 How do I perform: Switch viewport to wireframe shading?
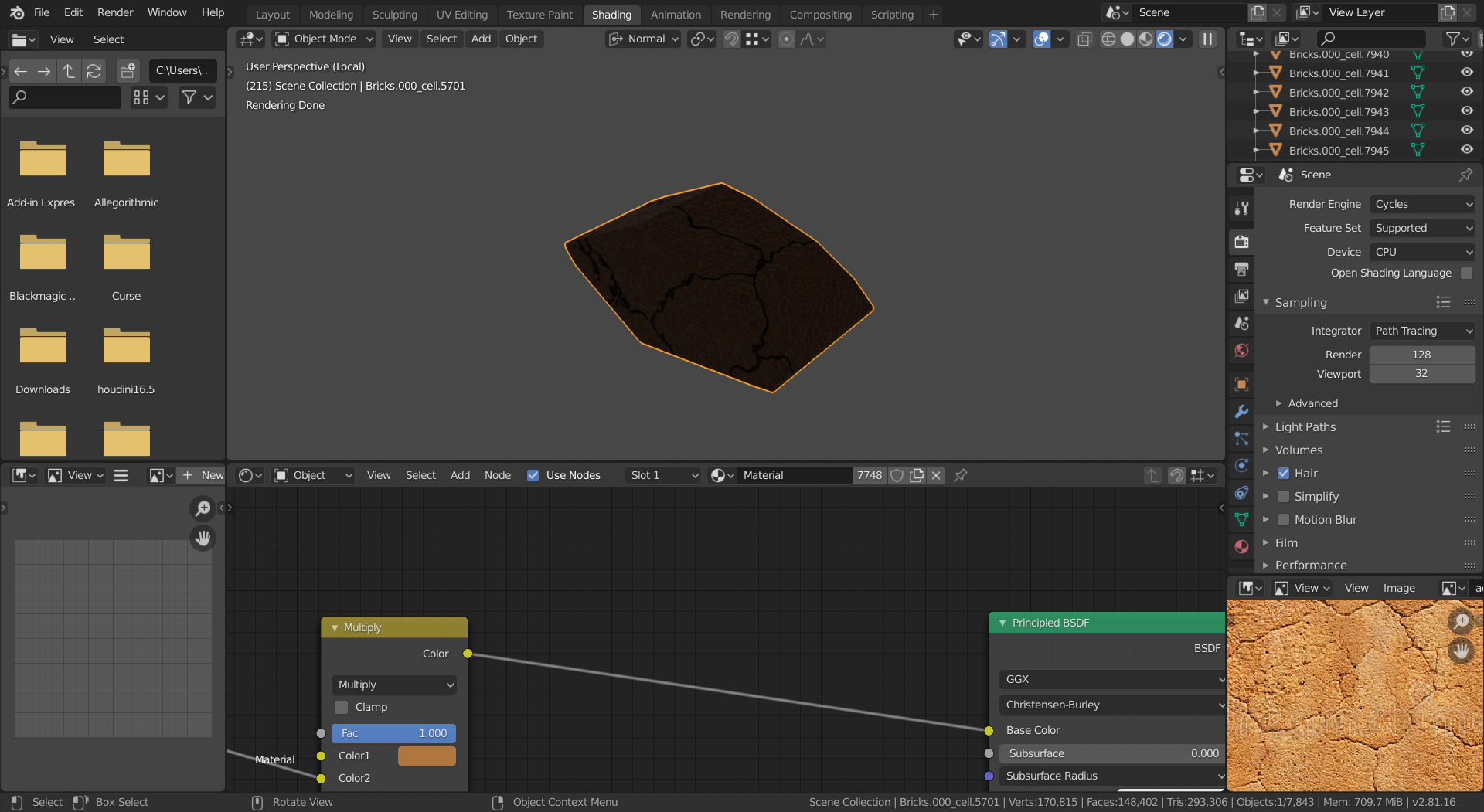(x=1108, y=39)
